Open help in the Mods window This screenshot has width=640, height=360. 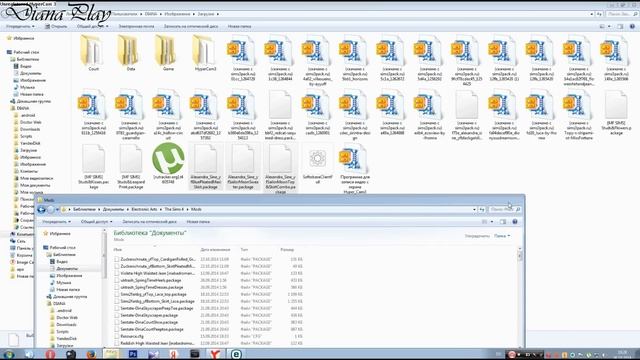click(515, 222)
